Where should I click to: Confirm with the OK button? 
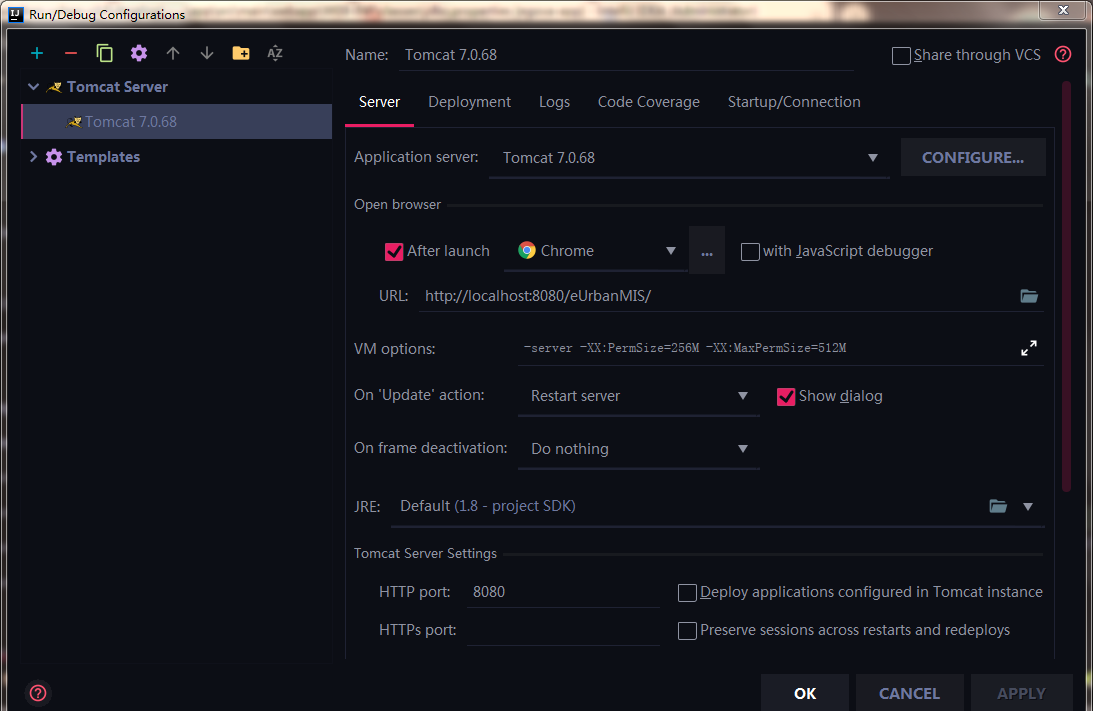click(805, 694)
